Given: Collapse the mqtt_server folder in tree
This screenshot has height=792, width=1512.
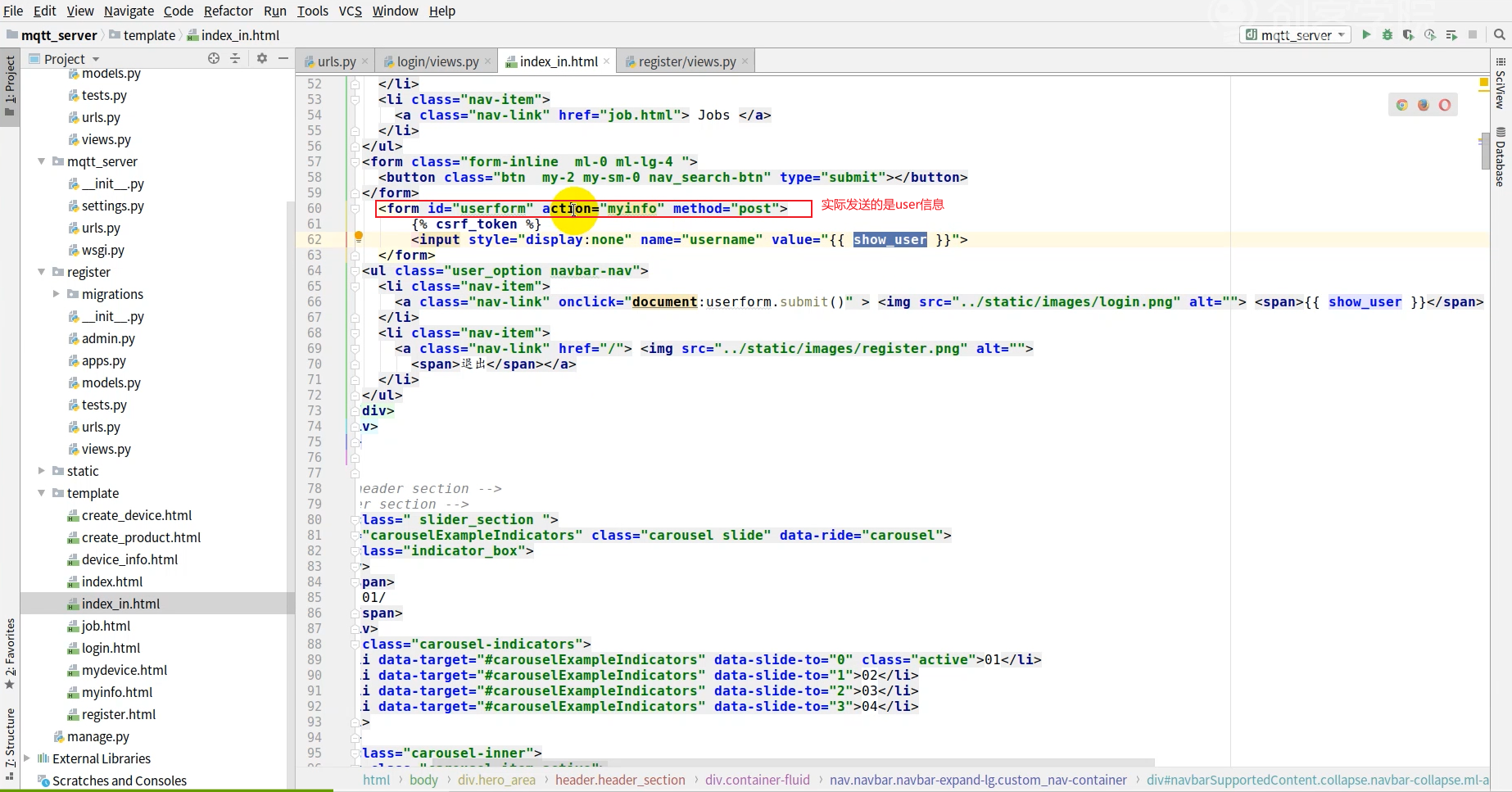Looking at the screenshot, I should tap(41, 161).
